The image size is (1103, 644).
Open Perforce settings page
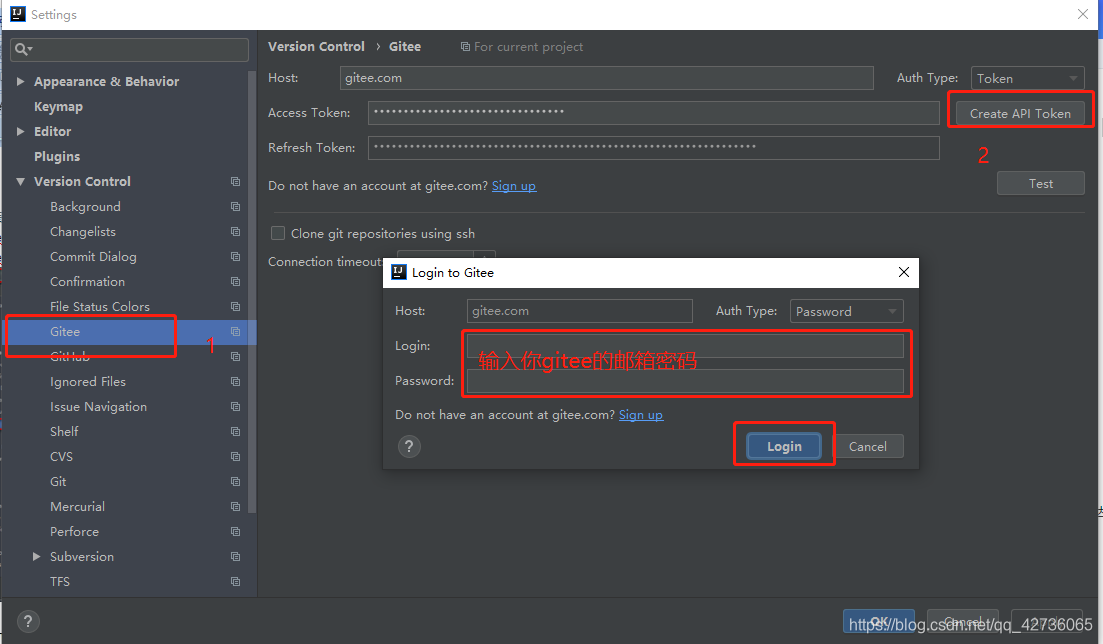pyautogui.click(x=75, y=531)
